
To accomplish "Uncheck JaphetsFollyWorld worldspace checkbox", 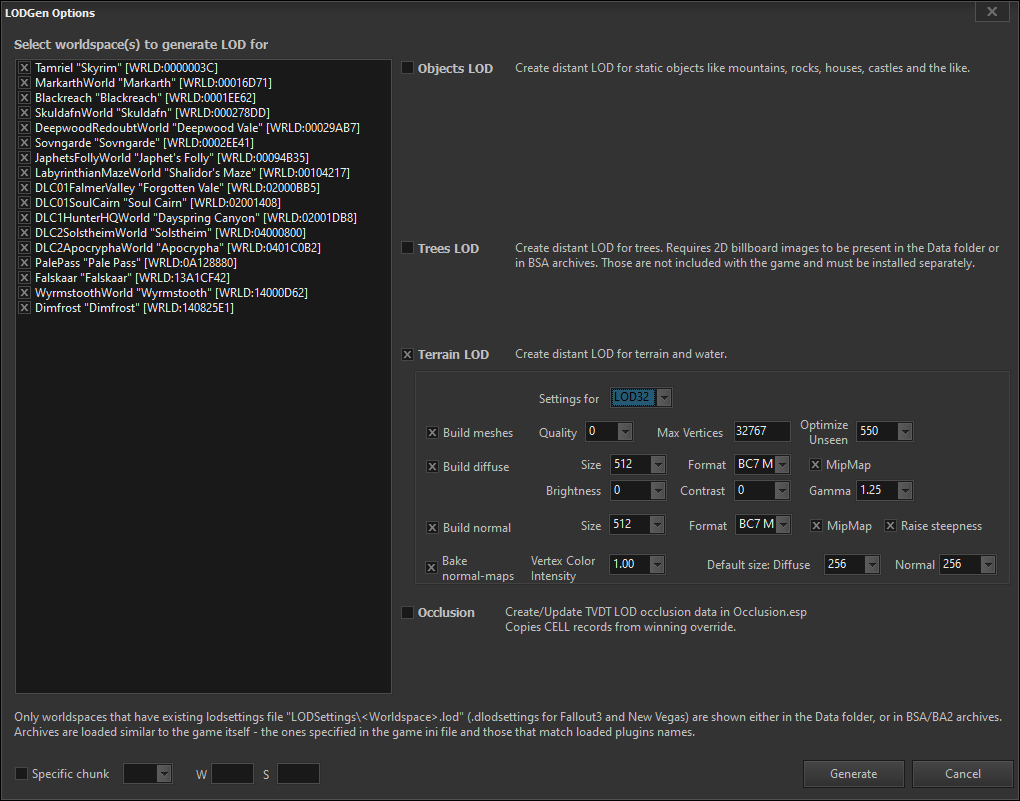I will pos(24,157).
